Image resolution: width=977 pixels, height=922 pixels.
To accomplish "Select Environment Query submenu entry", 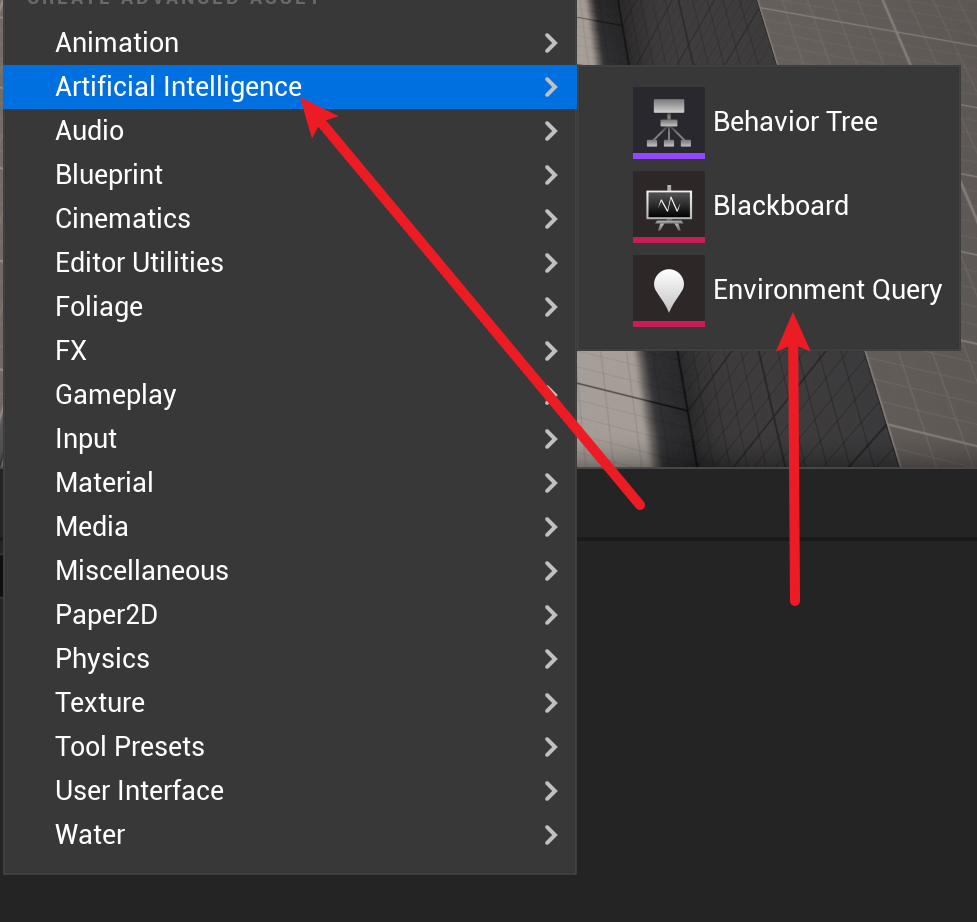I will [827, 290].
